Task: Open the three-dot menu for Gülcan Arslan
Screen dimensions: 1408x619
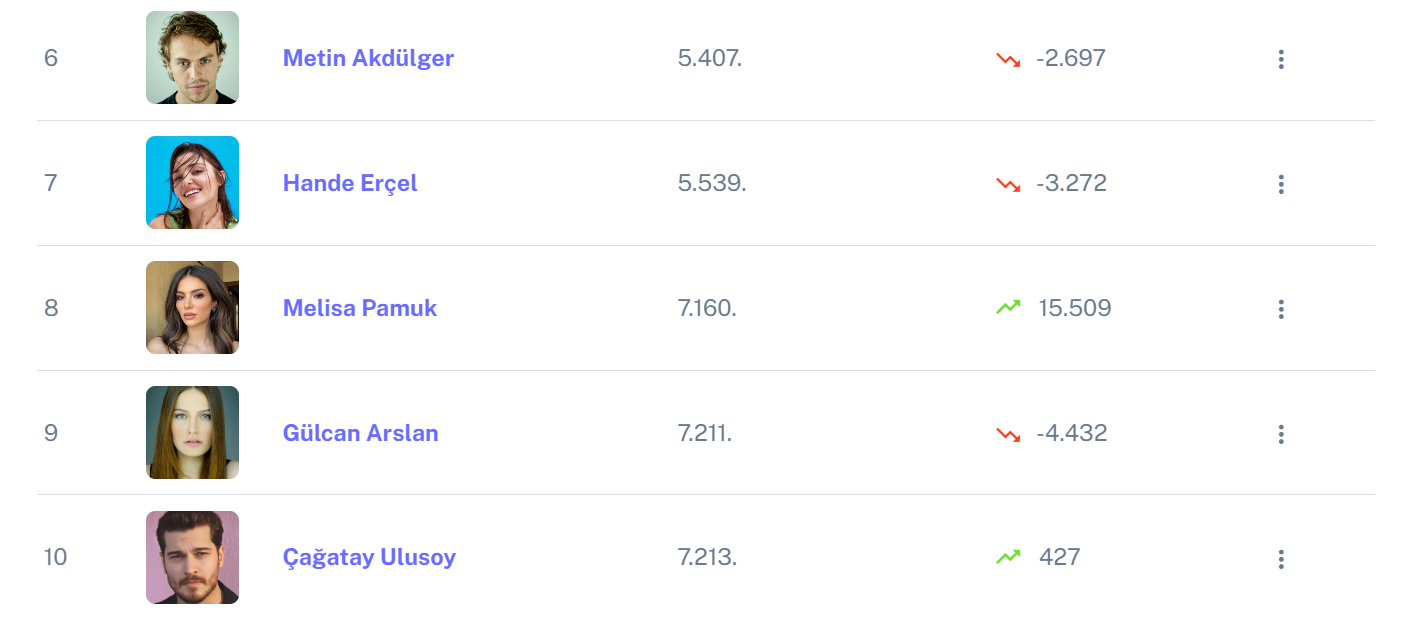Action: pyautogui.click(x=1280, y=434)
